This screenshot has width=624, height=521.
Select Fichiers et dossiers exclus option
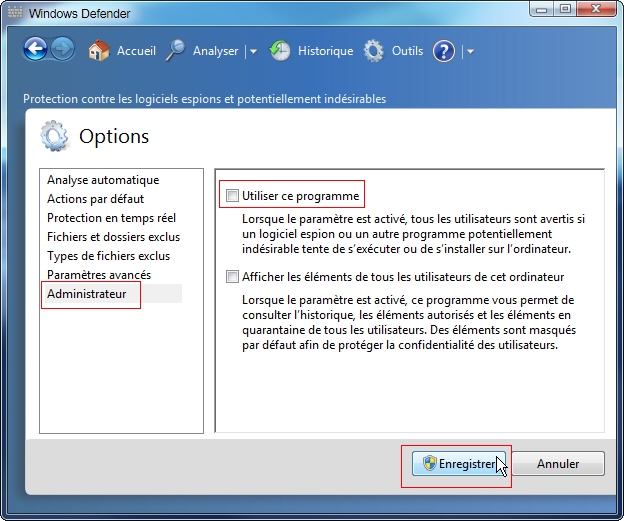113,237
